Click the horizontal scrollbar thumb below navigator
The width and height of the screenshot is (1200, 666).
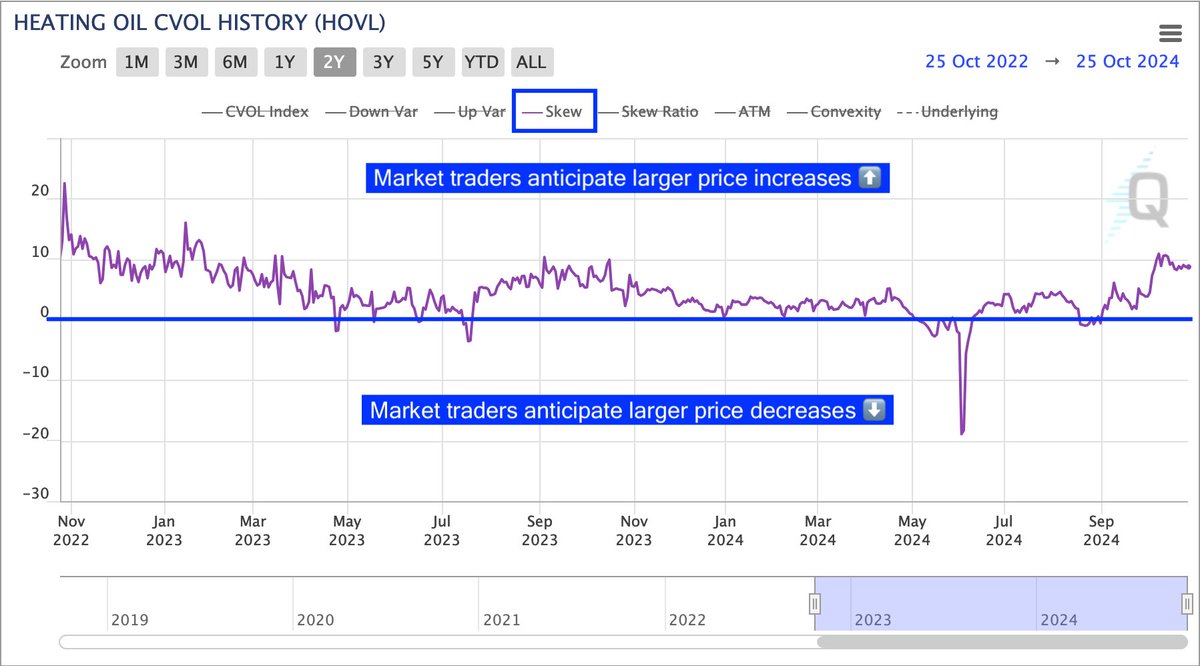point(1004,642)
